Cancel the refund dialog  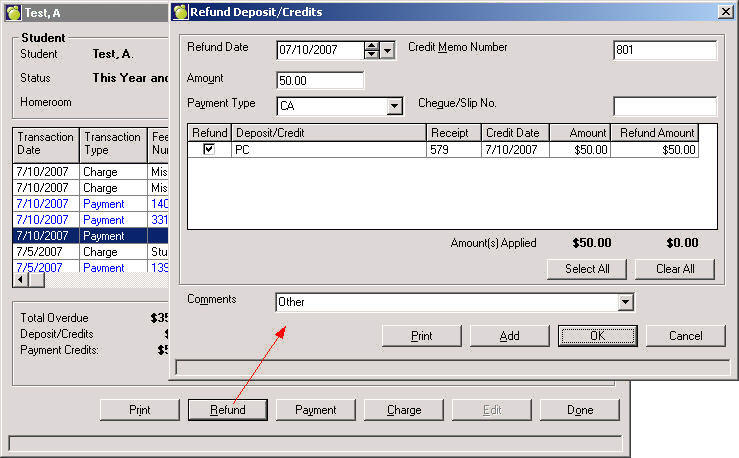tap(685, 336)
